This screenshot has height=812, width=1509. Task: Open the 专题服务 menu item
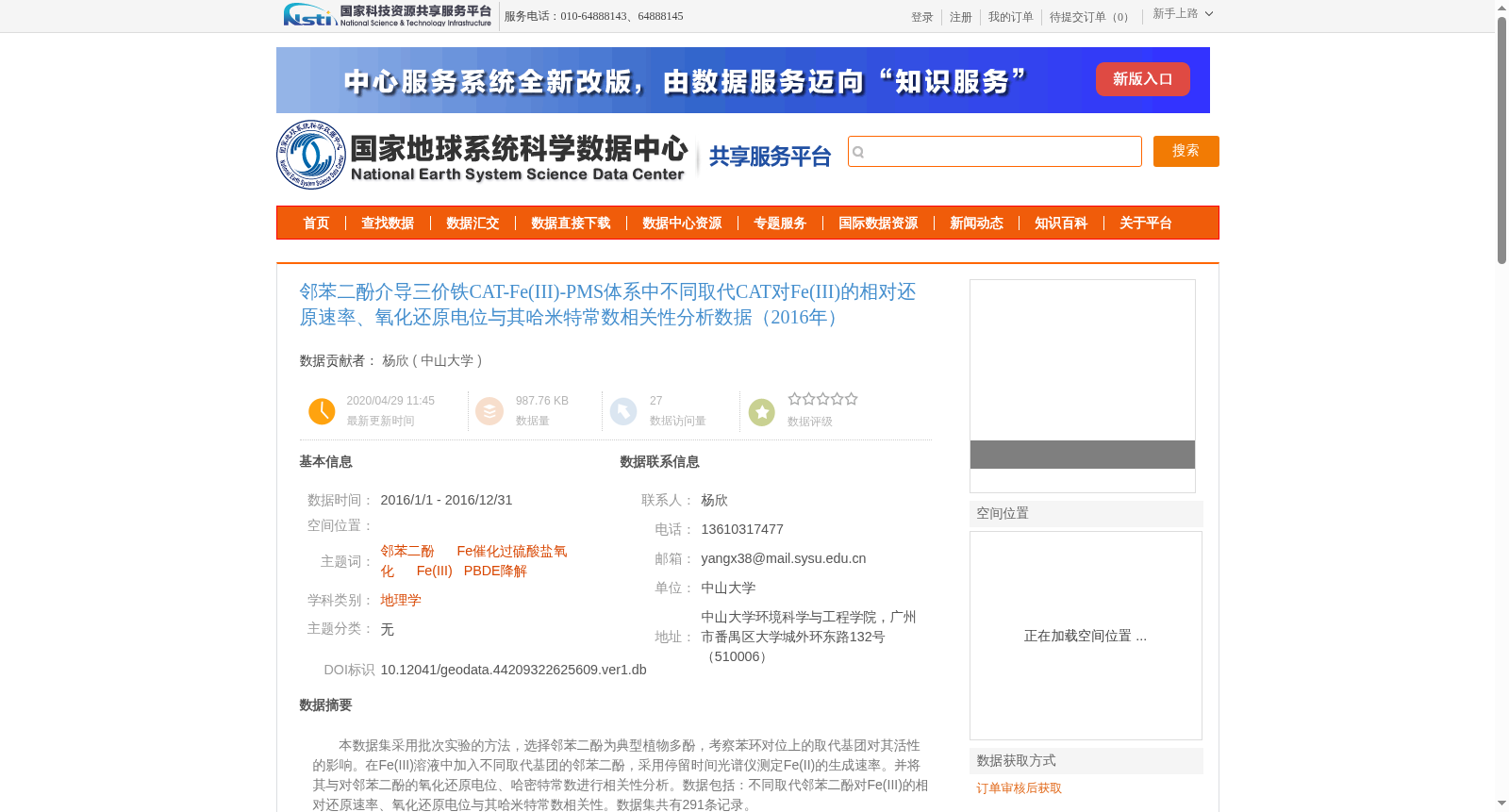[780, 224]
